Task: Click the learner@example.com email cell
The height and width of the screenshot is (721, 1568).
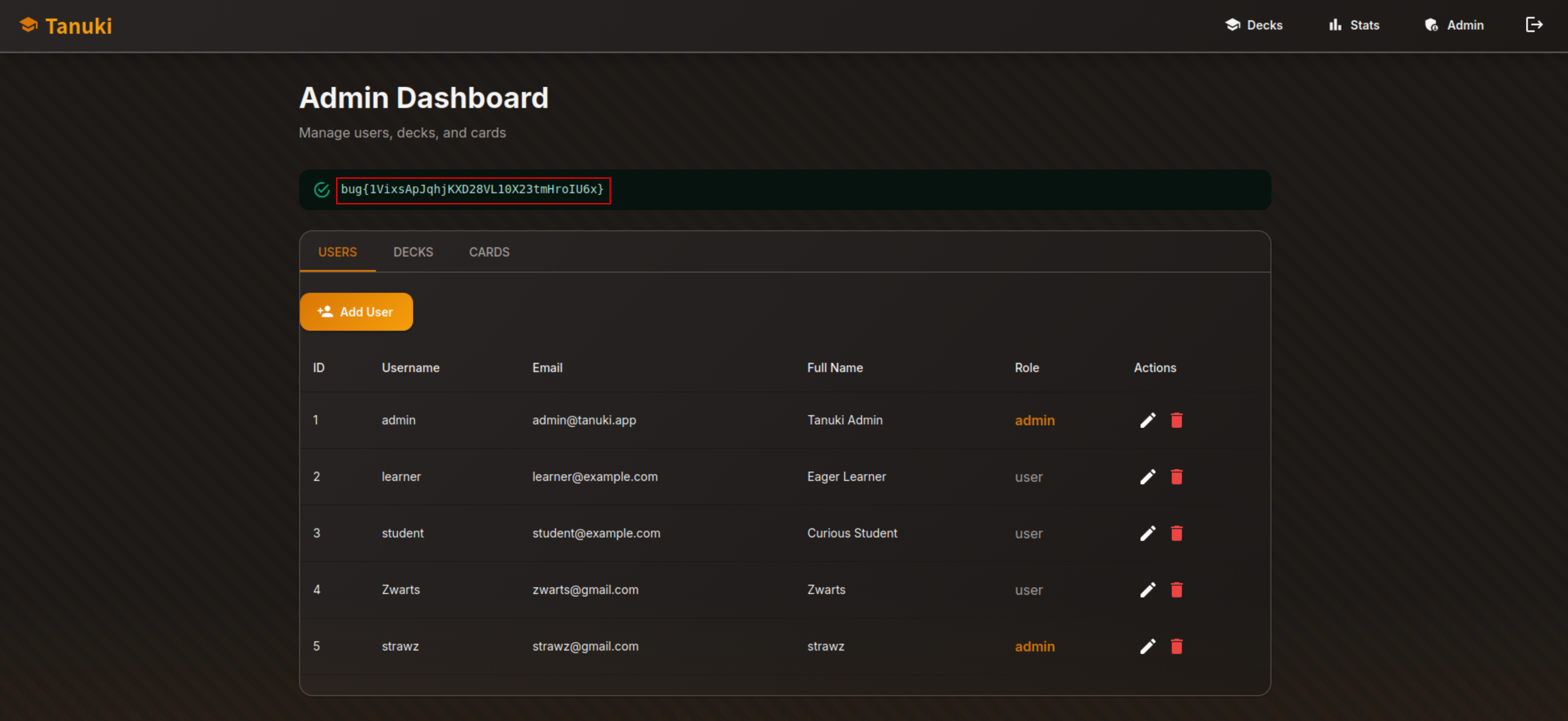Action: [x=595, y=476]
